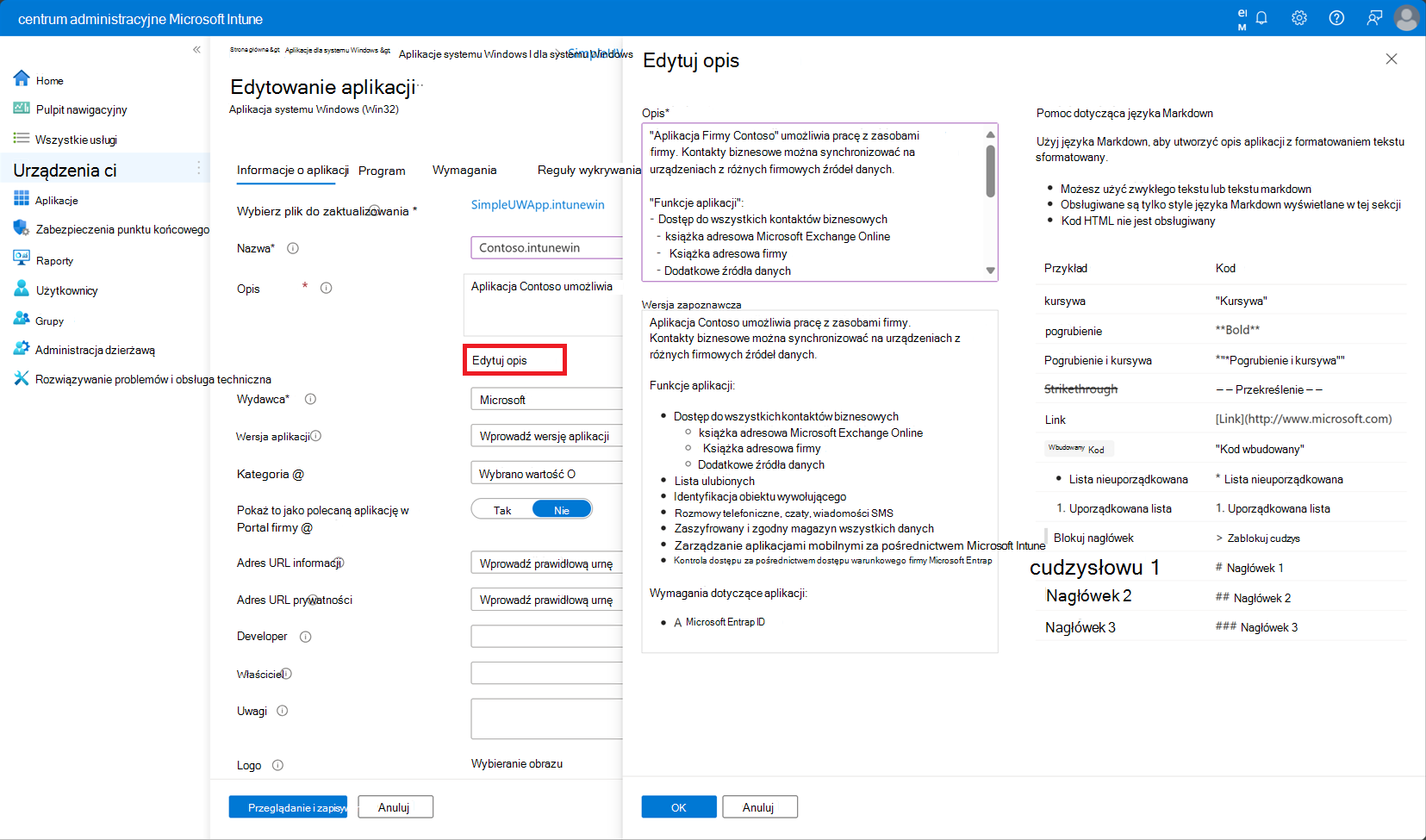
Task: Click the [Link](http://www.microsoft.com) code text
Action: click(1304, 419)
